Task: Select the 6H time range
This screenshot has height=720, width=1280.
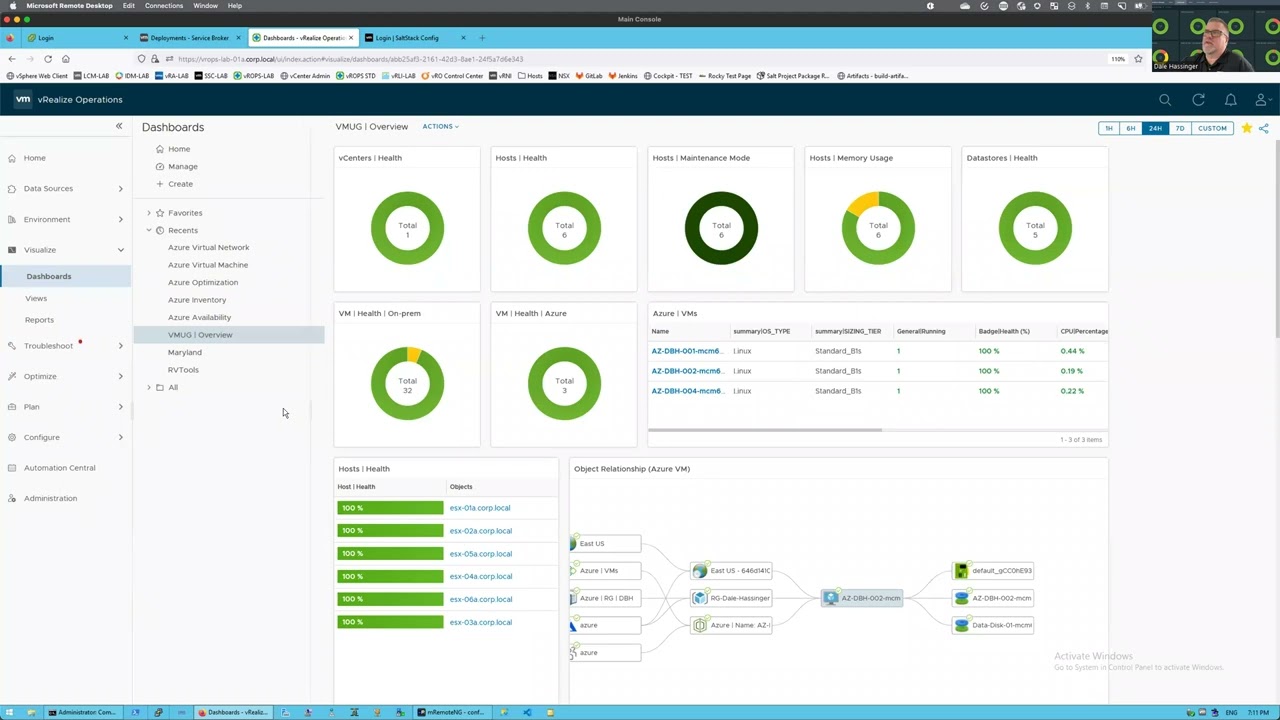Action: pos(1131,128)
